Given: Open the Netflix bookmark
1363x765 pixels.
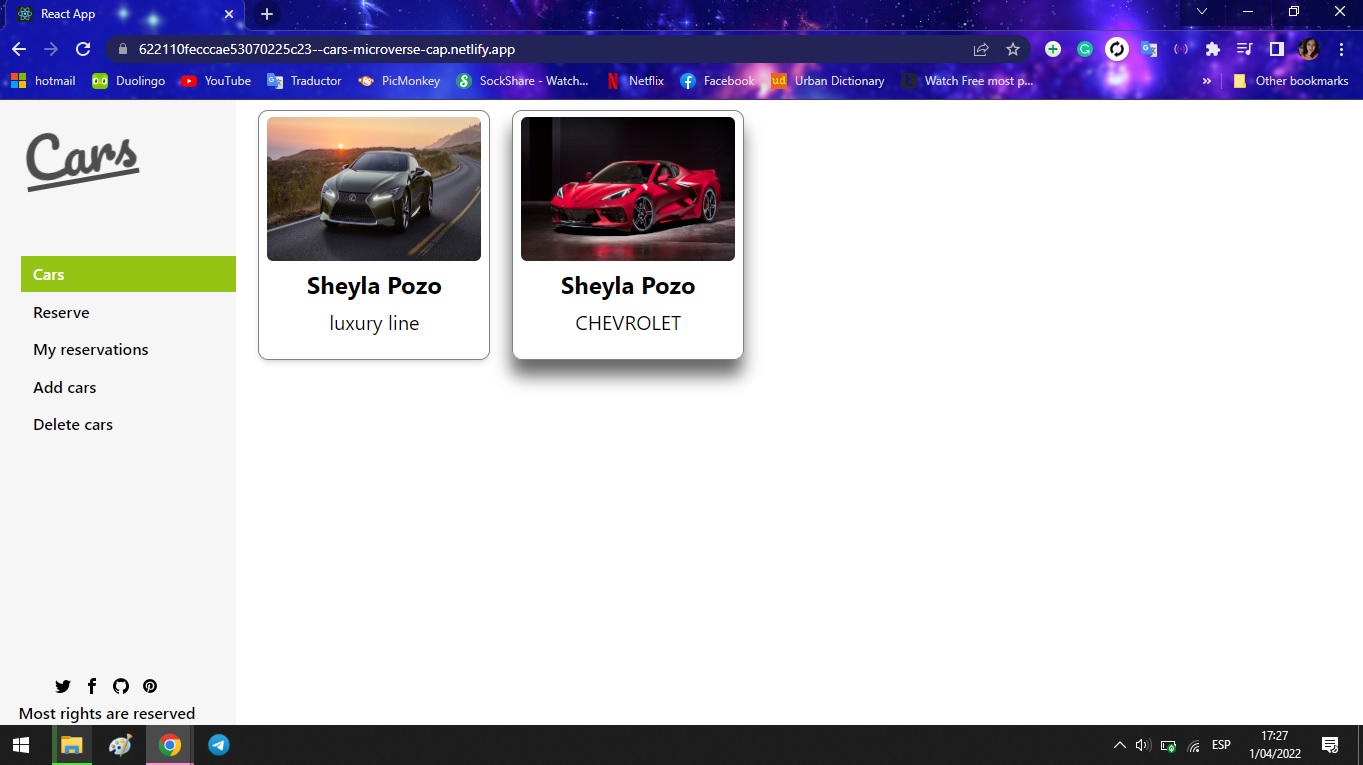Looking at the screenshot, I should 635,81.
